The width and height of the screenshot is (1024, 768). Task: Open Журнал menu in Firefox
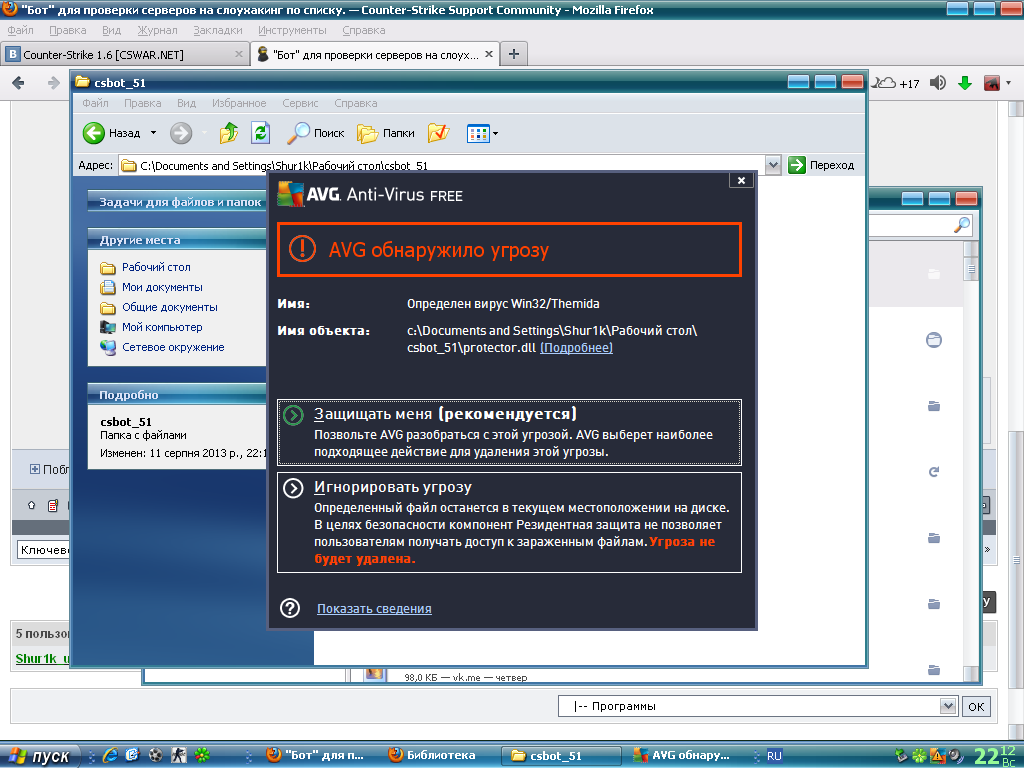pos(157,30)
